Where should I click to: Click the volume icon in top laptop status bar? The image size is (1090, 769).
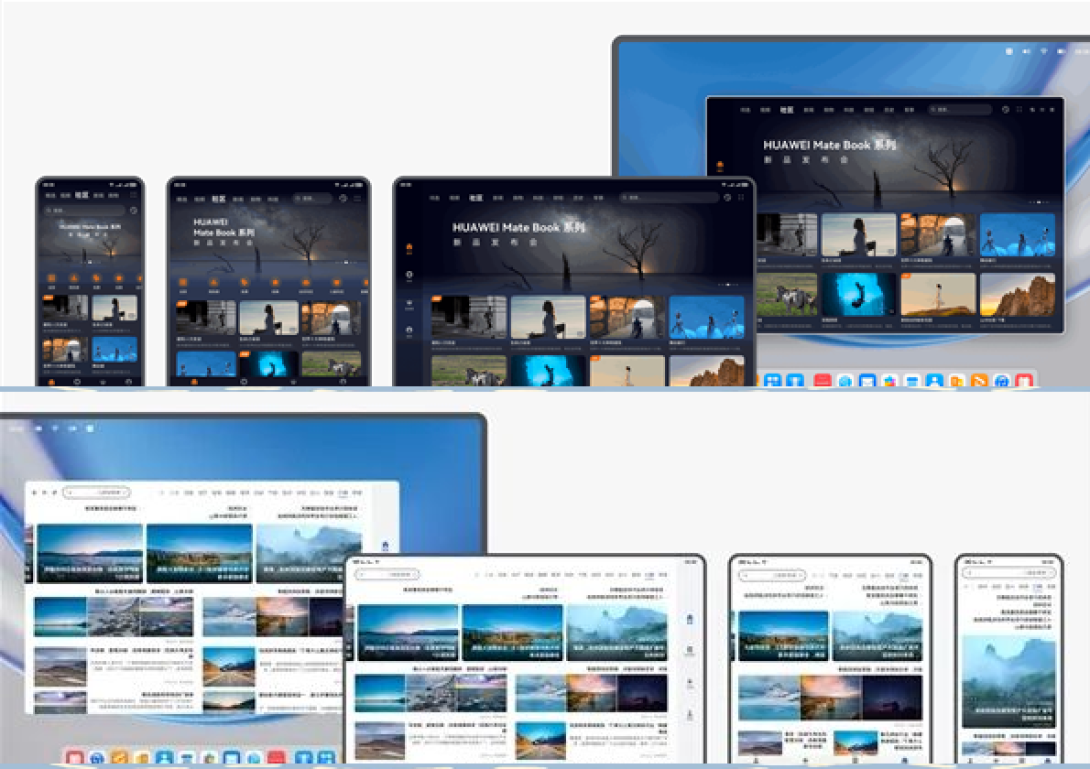pyautogui.click(x=1026, y=51)
